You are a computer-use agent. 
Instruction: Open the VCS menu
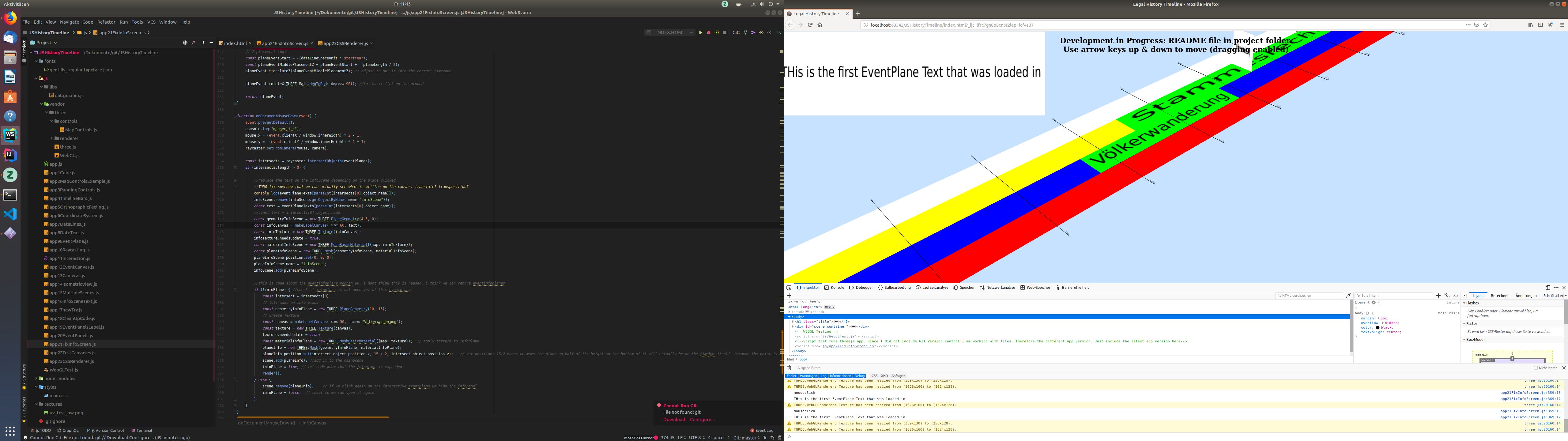151,22
